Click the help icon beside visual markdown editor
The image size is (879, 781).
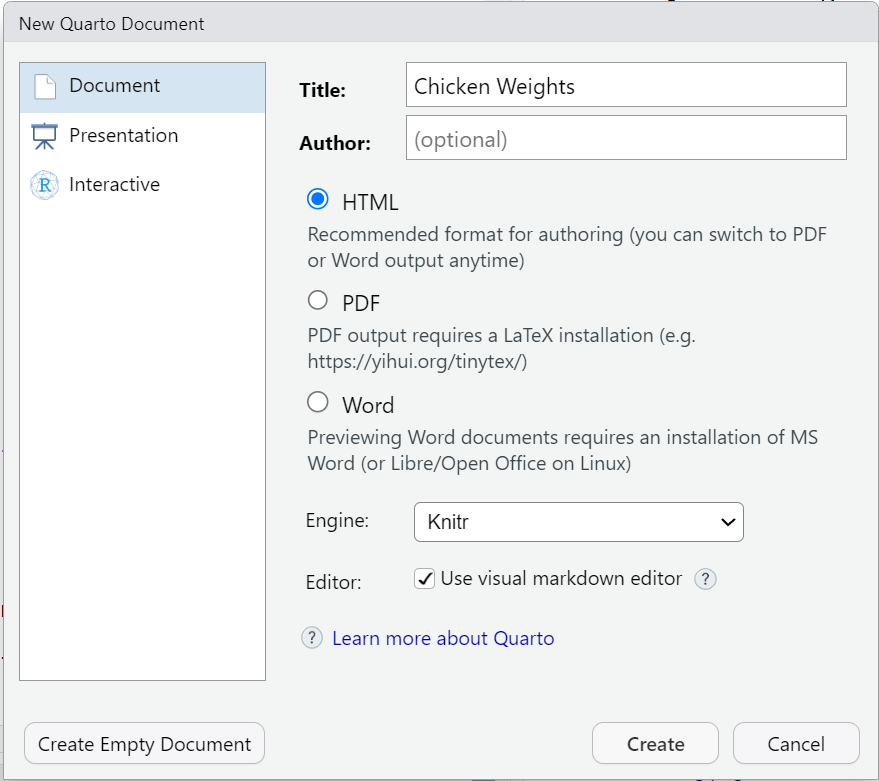(x=705, y=579)
